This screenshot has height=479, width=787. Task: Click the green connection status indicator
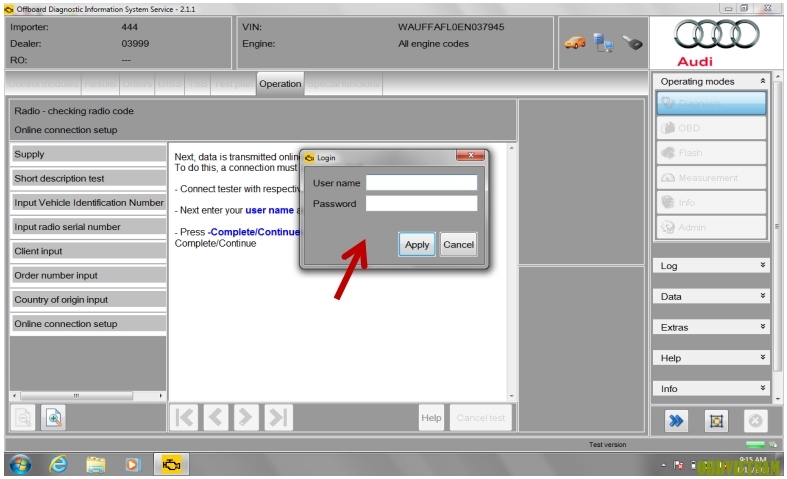coord(754,444)
